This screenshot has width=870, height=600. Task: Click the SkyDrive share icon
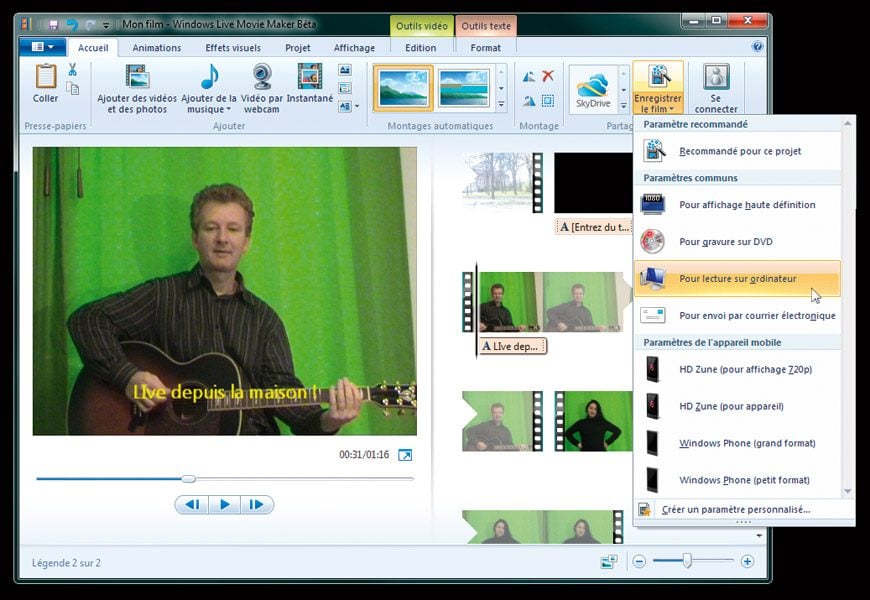(593, 86)
